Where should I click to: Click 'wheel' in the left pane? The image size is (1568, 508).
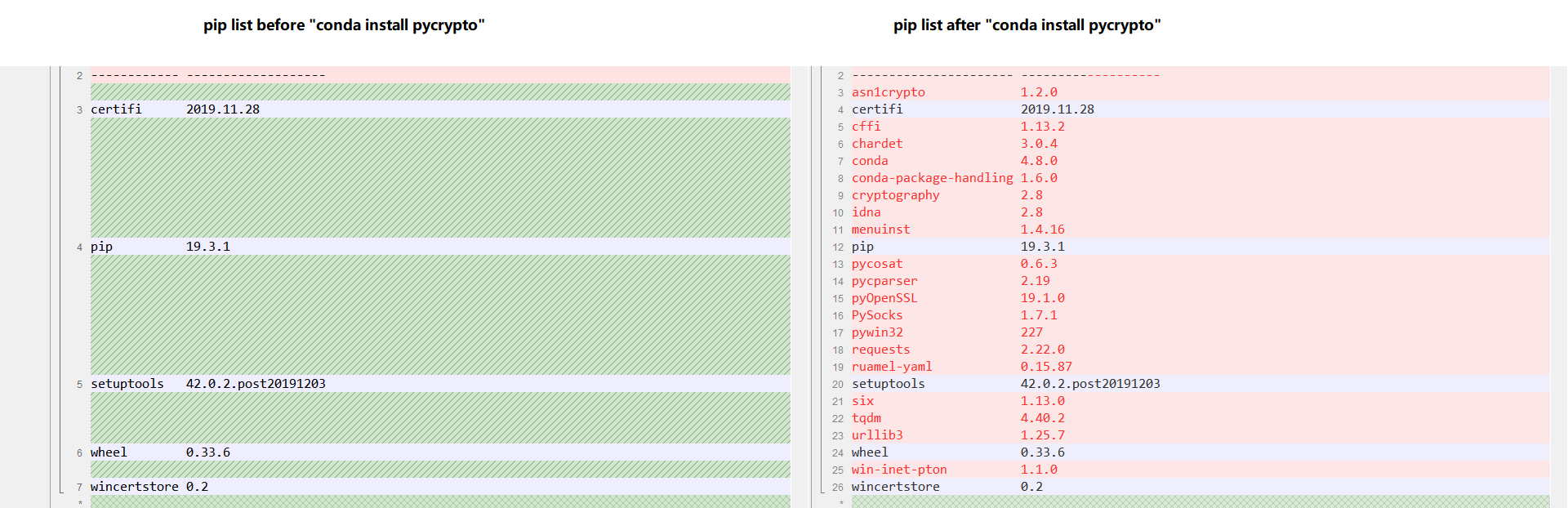pyautogui.click(x=109, y=452)
